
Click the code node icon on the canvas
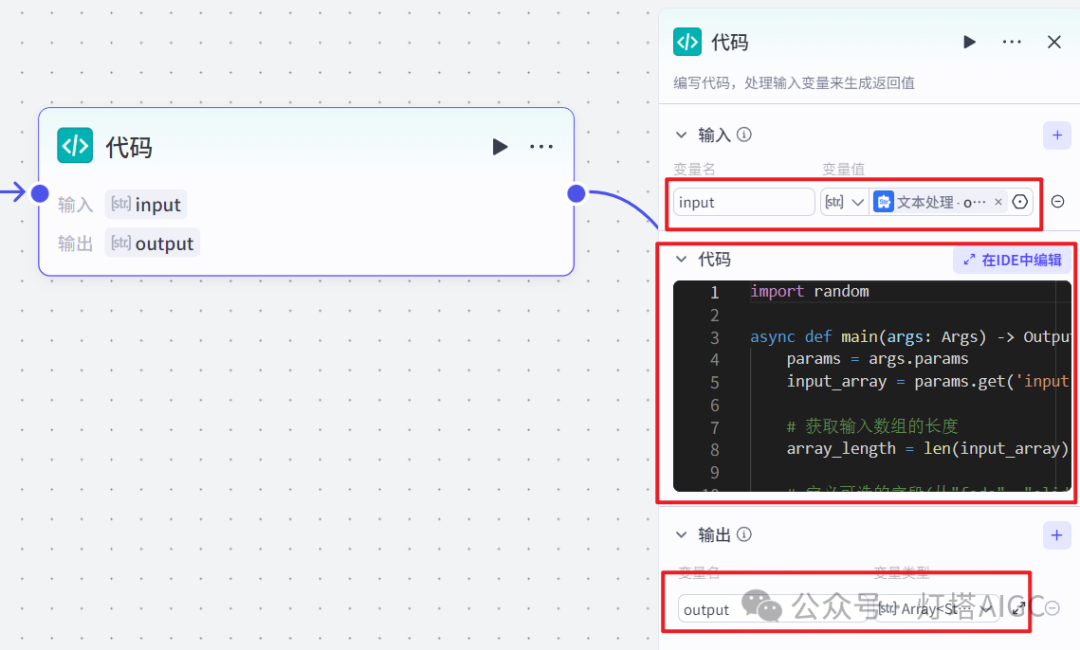coord(75,145)
